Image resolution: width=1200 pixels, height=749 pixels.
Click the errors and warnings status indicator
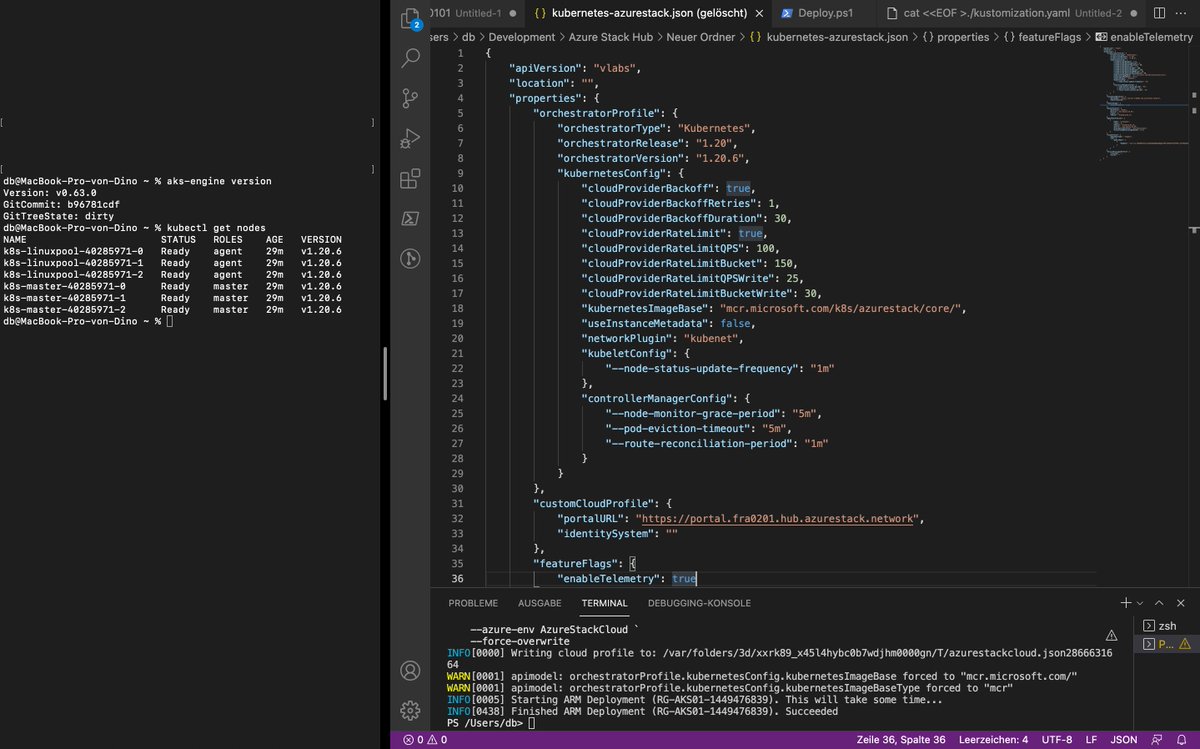pyautogui.click(x=426, y=740)
